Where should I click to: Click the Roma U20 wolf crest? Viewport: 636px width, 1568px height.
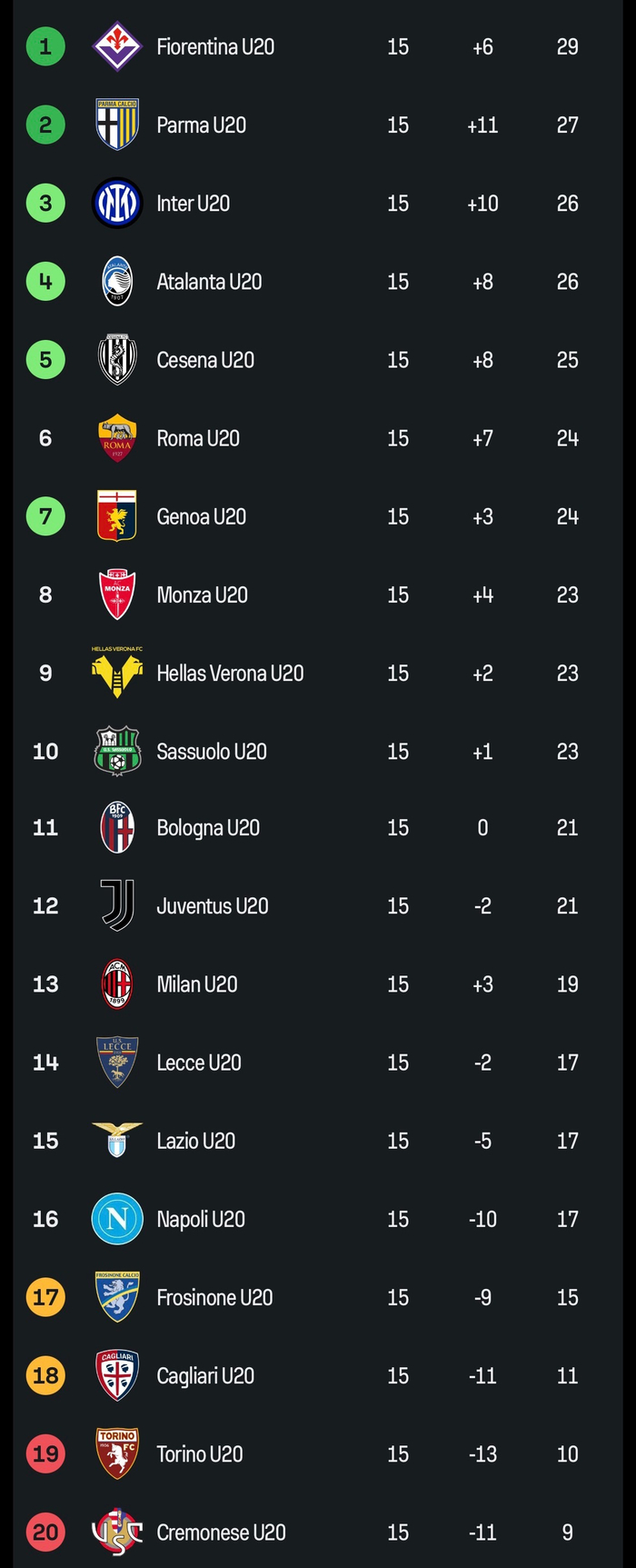pos(117,438)
